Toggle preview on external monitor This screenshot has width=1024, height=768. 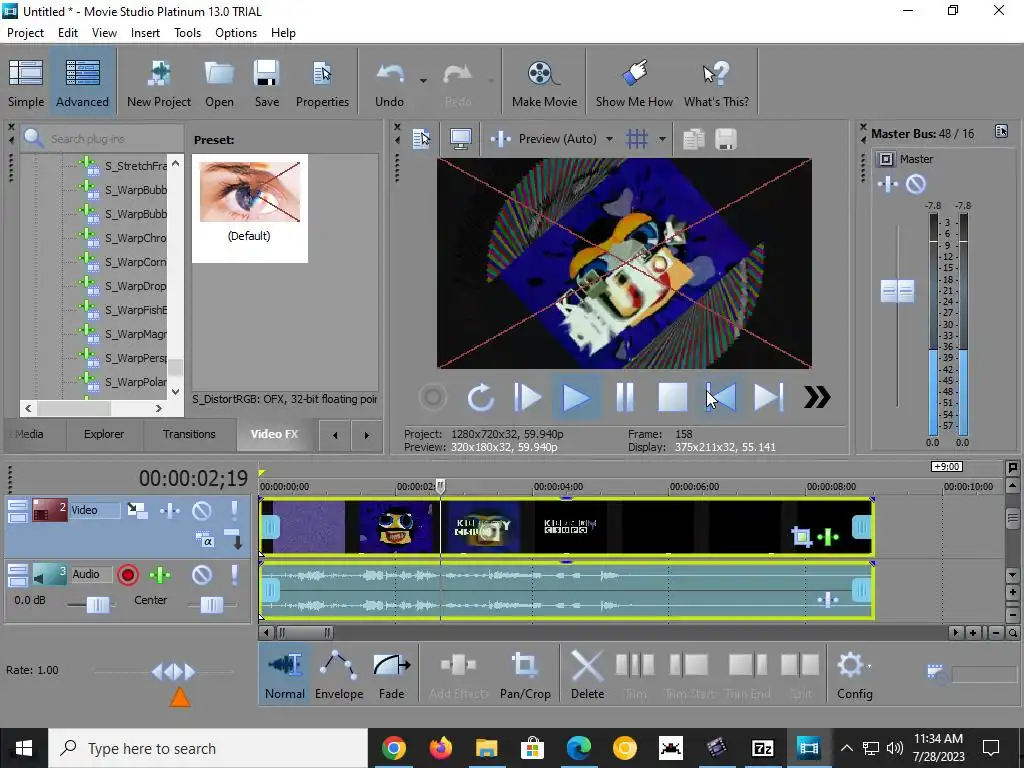point(461,138)
